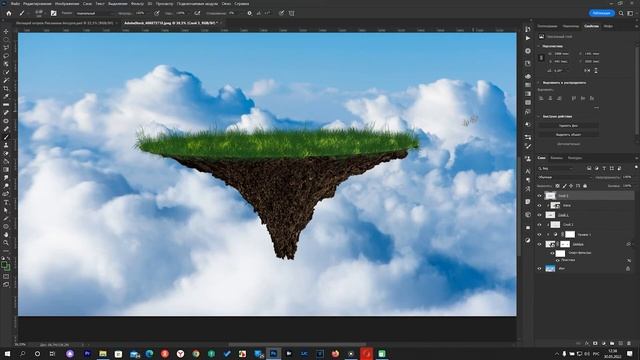Click the Select Subject quick action button
The height and width of the screenshot is (360, 640).
coord(568,134)
